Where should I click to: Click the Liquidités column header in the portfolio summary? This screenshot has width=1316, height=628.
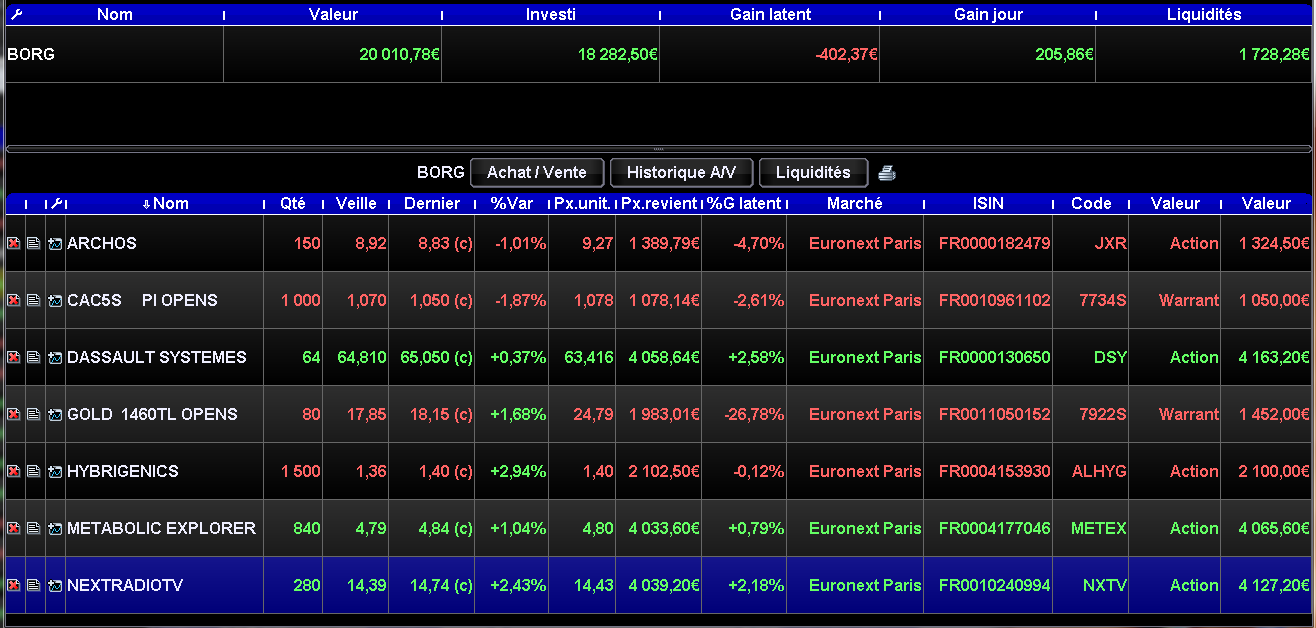coord(1204,15)
